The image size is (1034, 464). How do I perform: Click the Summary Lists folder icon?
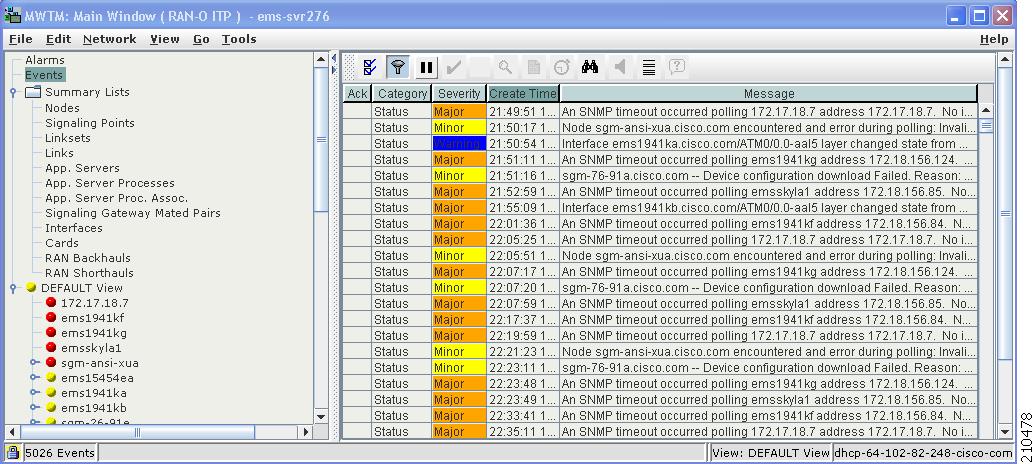[33, 92]
